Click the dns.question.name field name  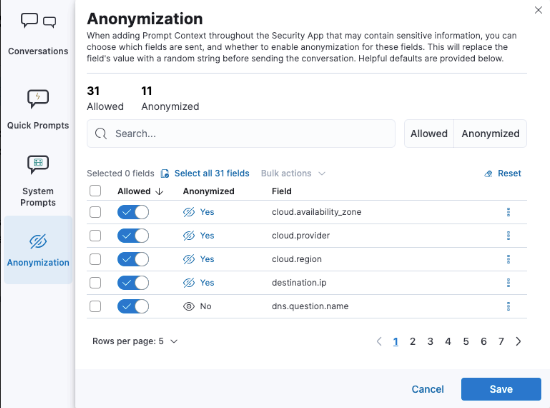310,306
